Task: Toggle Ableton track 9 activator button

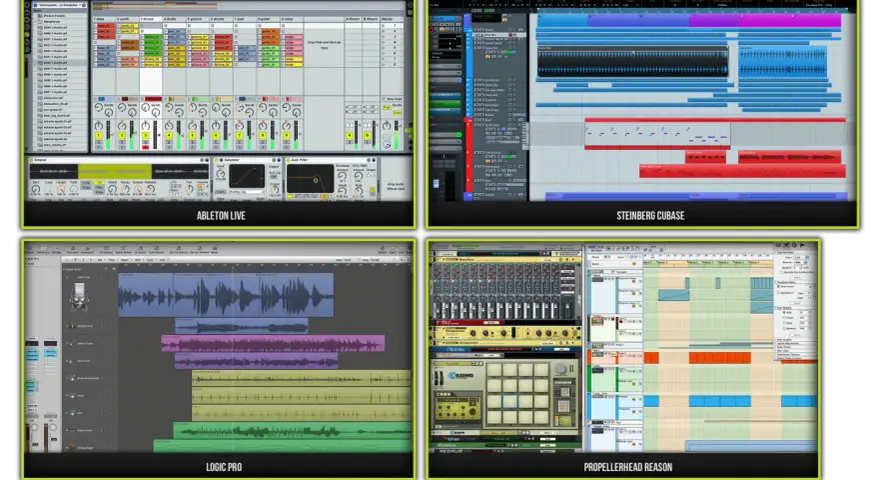Action: coord(286,135)
